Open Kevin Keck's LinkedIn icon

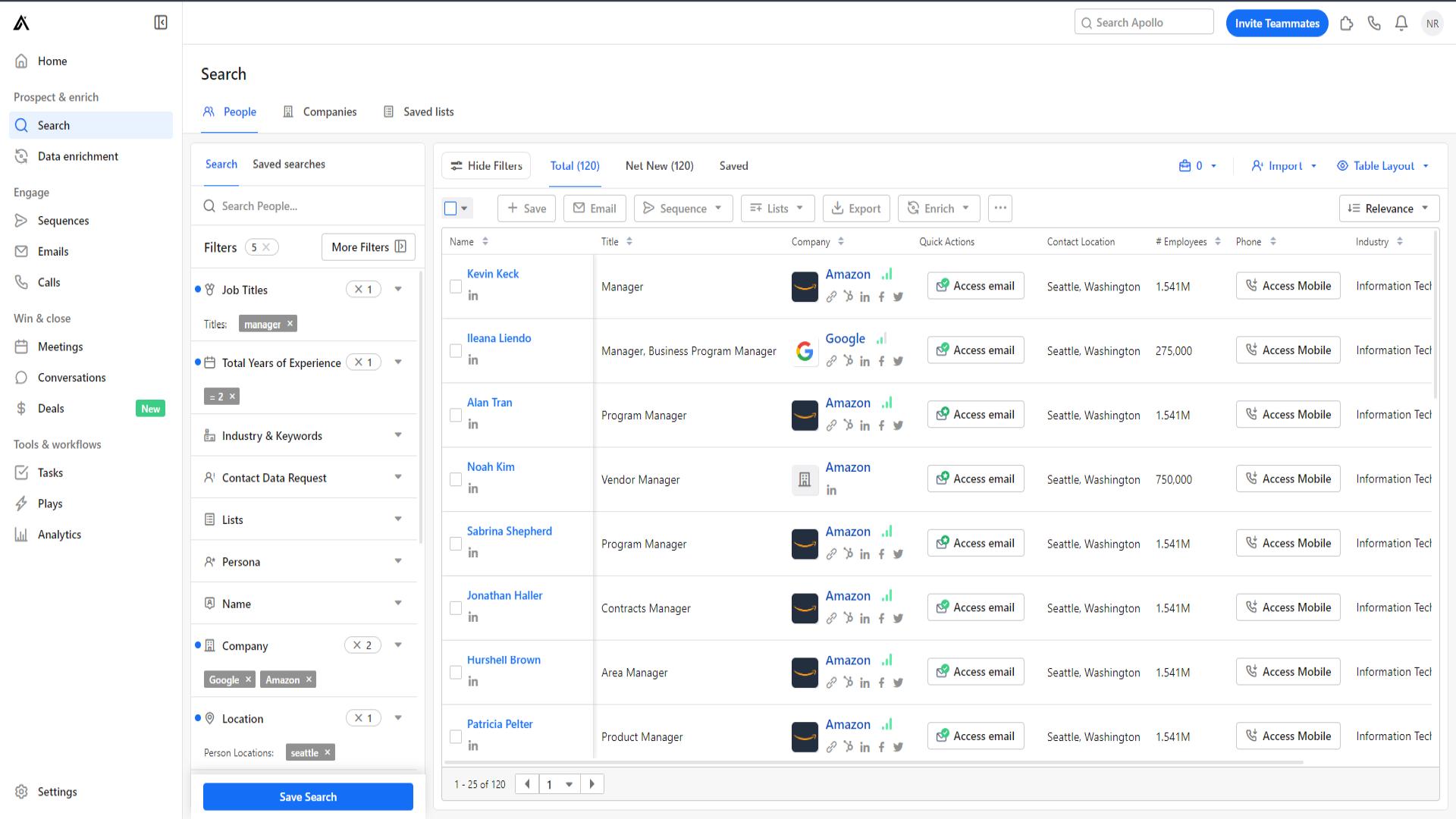pyautogui.click(x=473, y=296)
